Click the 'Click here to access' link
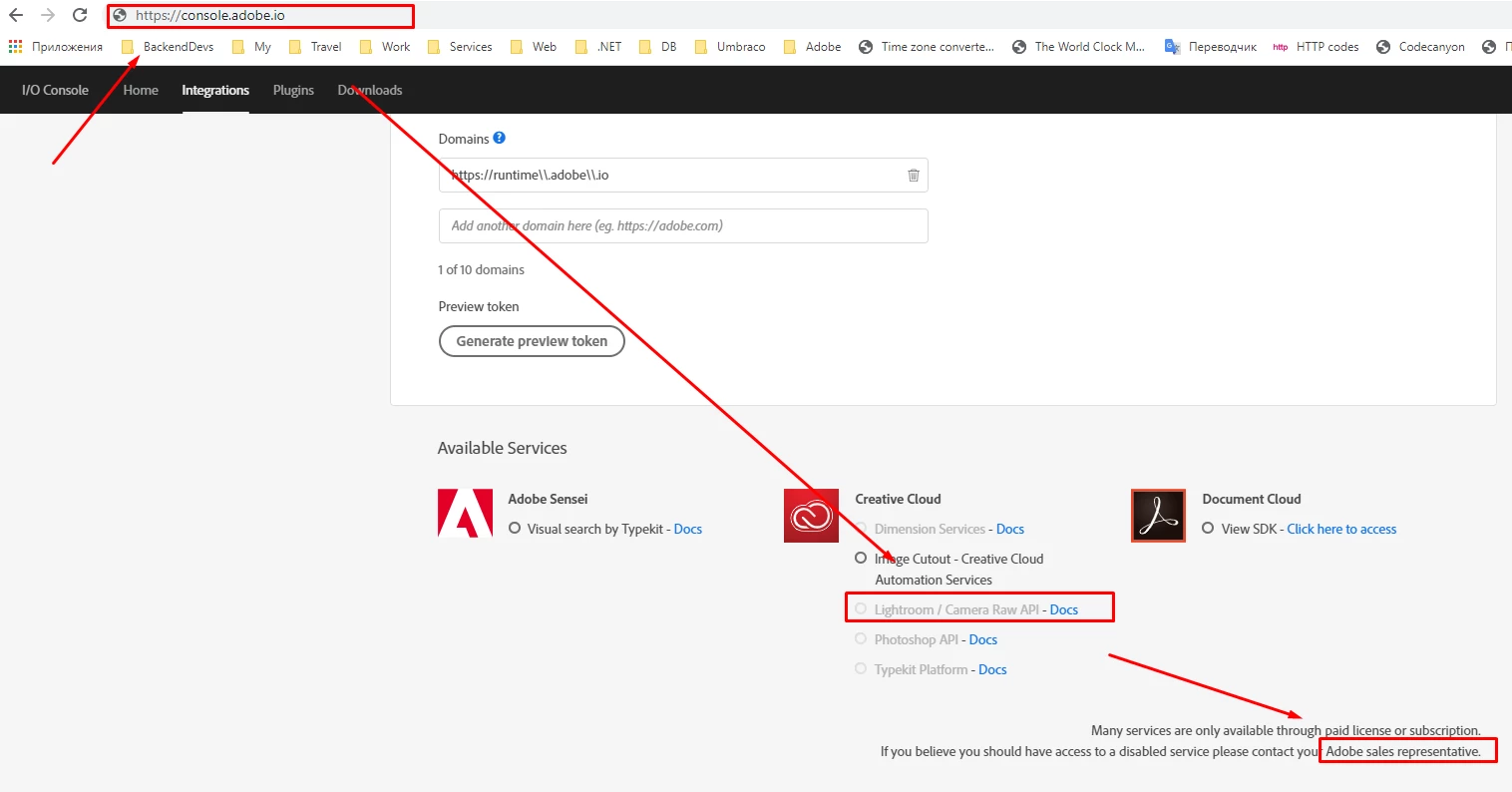Viewport: 1512px width, 792px height. pos(1341,529)
